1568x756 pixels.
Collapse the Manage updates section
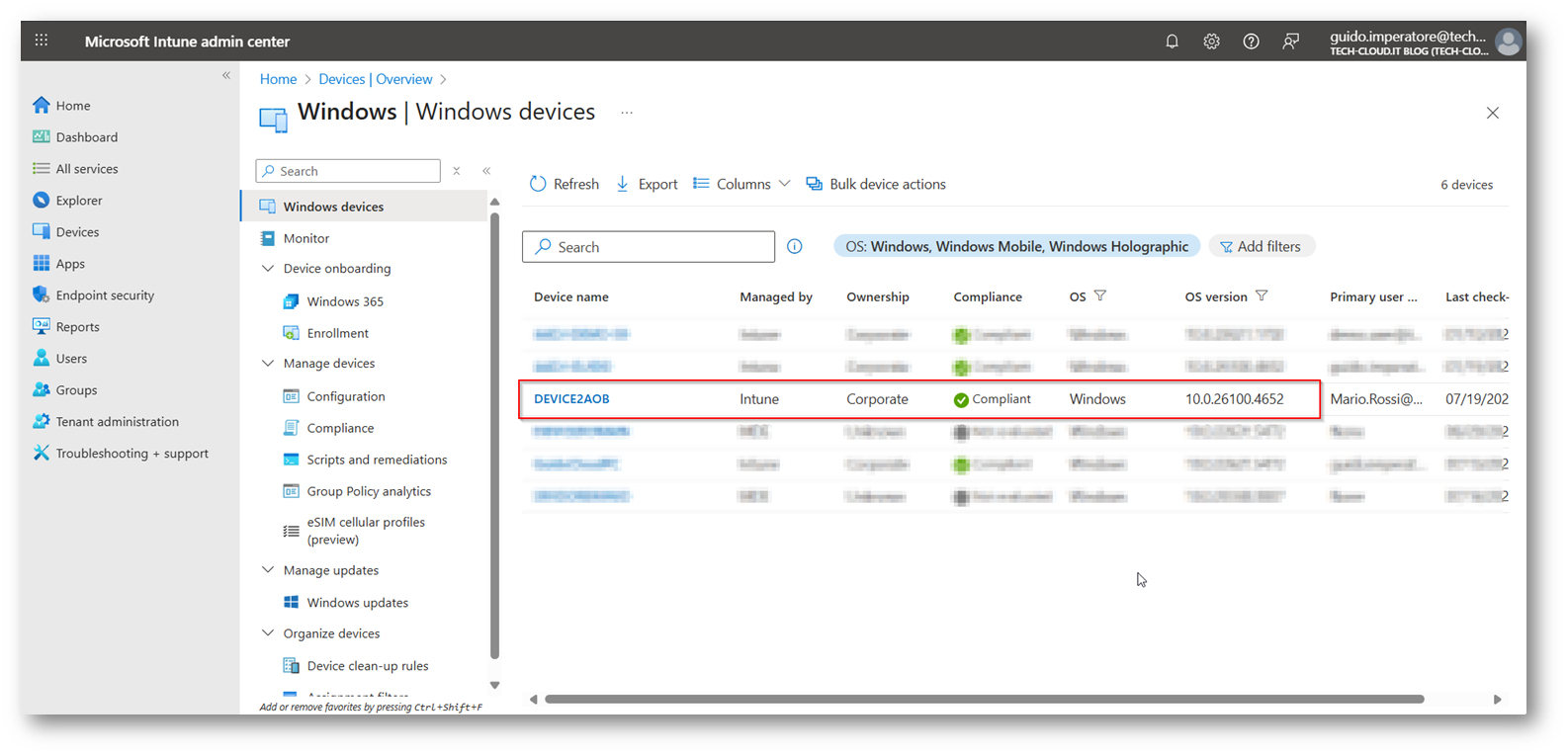coord(267,569)
